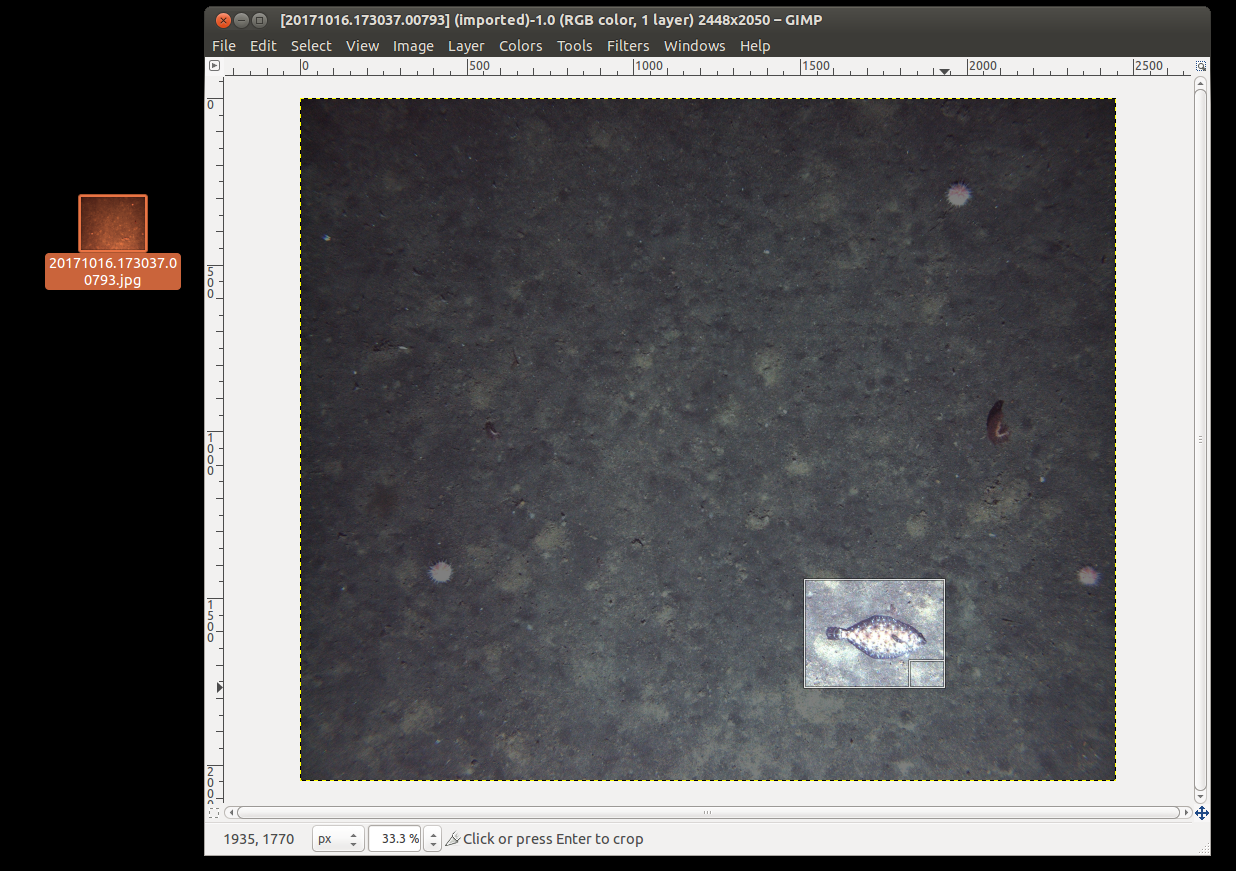The width and height of the screenshot is (1236, 871).
Task: Open the Edit menu
Action: (263, 46)
